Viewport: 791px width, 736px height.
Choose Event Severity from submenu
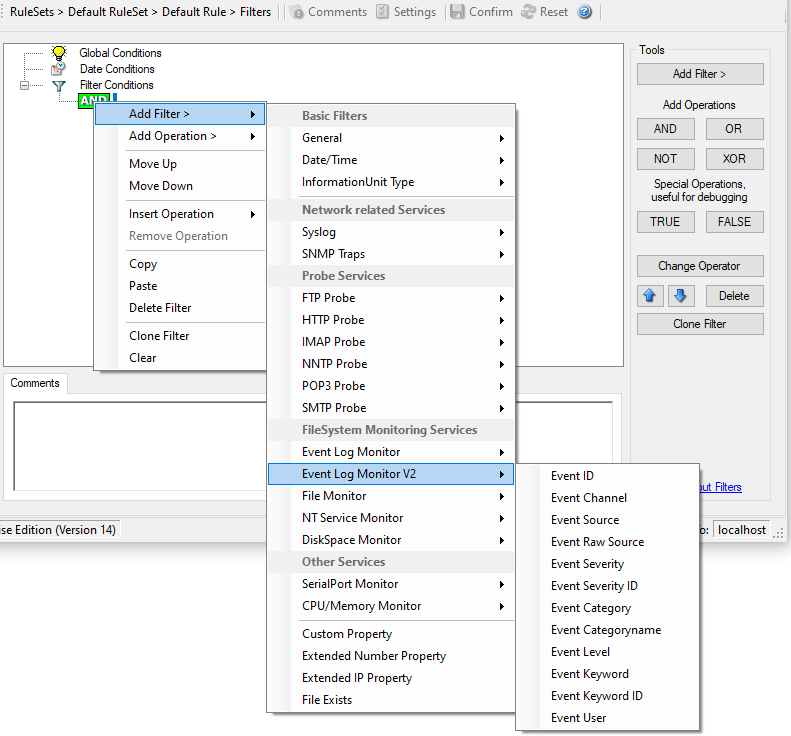(587, 564)
